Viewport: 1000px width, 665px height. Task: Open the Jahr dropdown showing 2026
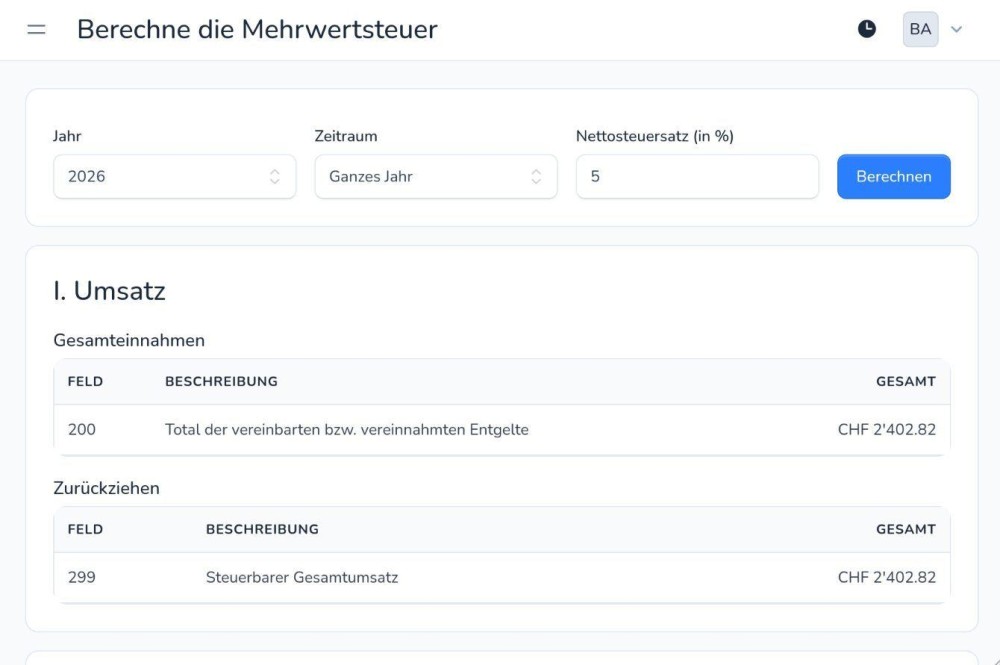[x=174, y=177]
